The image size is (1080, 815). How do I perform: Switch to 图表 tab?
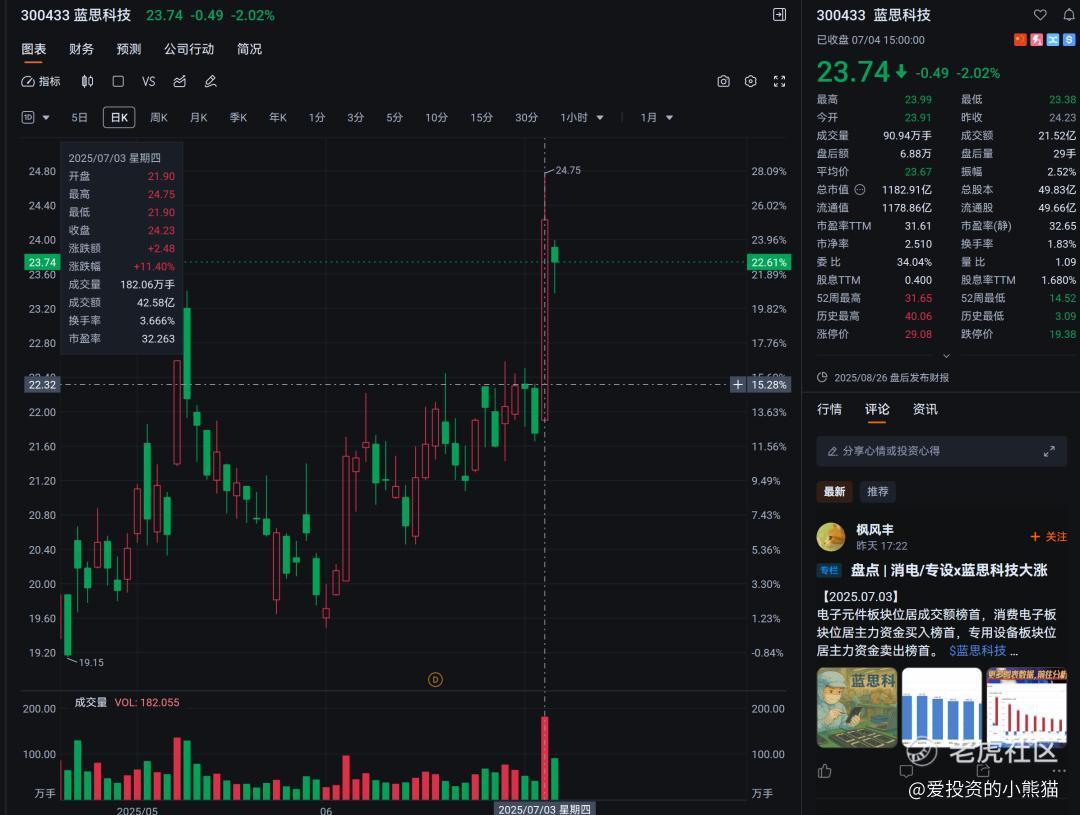[34, 49]
